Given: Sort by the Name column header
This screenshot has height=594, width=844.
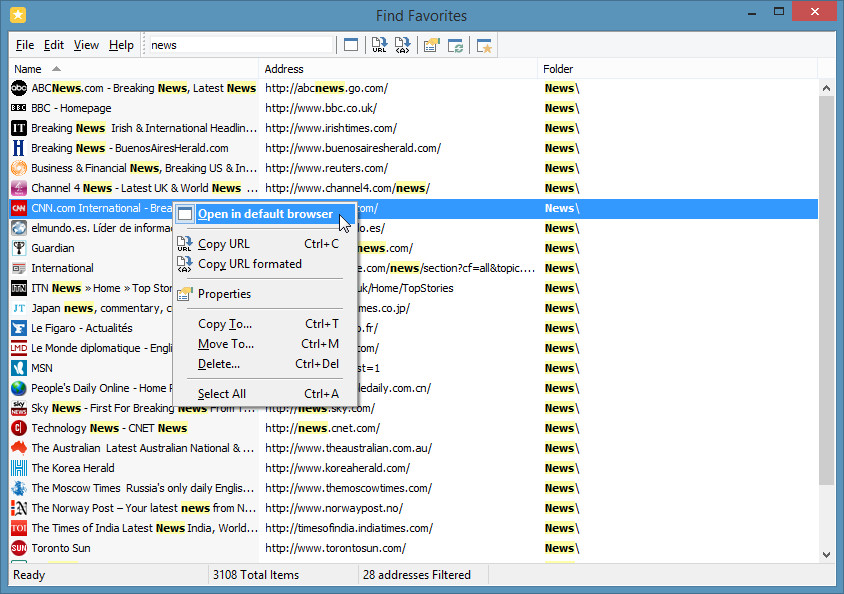Looking at the screenshot, I should coord(134,69).
